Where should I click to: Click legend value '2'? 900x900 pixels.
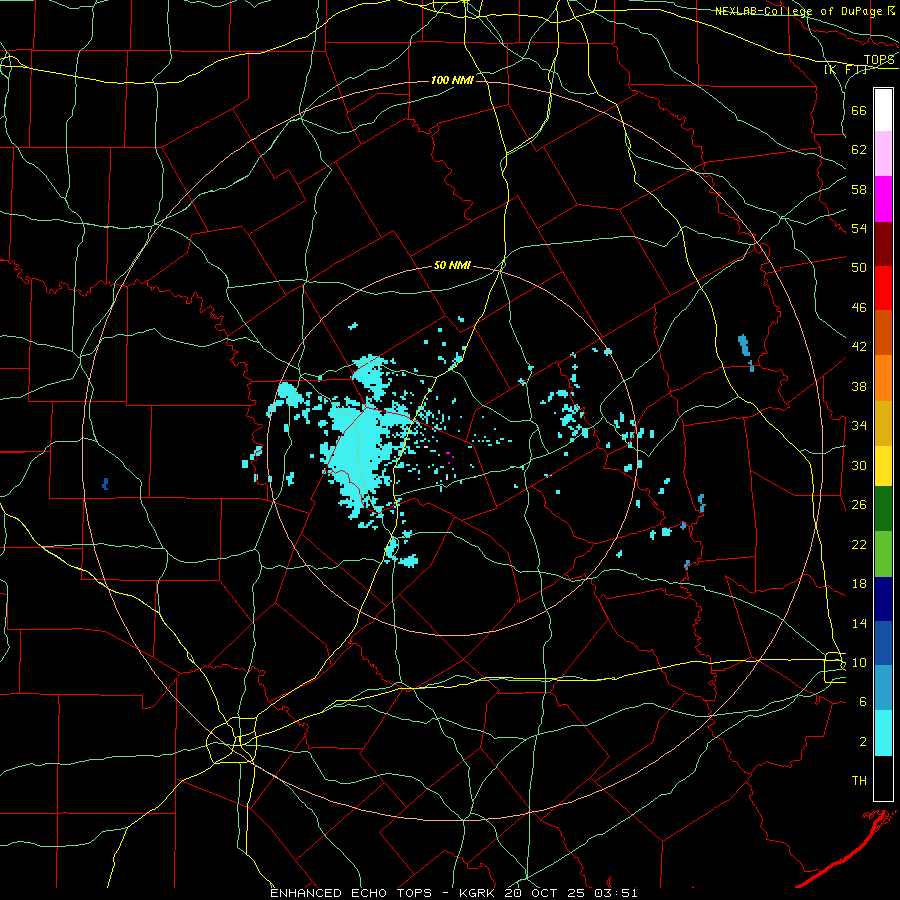tap(863, 741)
